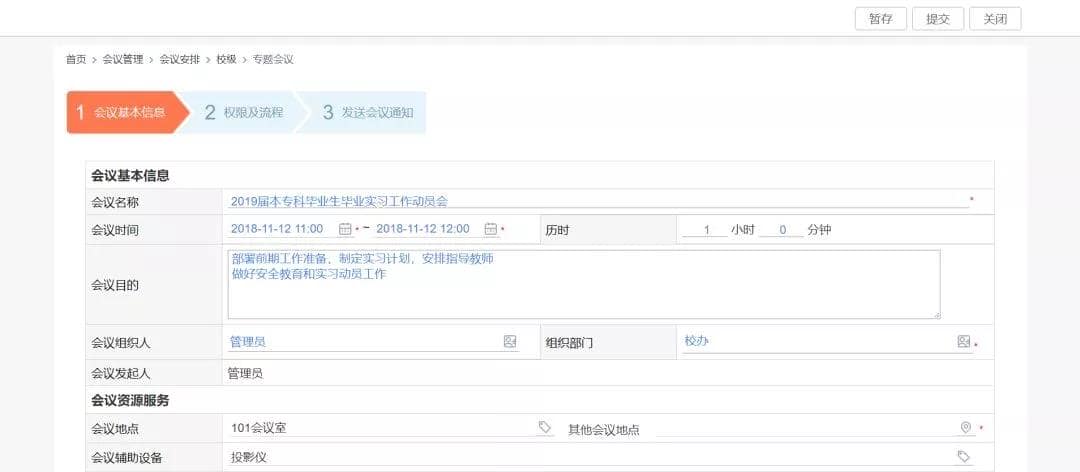Open end time calendar picker icon

490,229
